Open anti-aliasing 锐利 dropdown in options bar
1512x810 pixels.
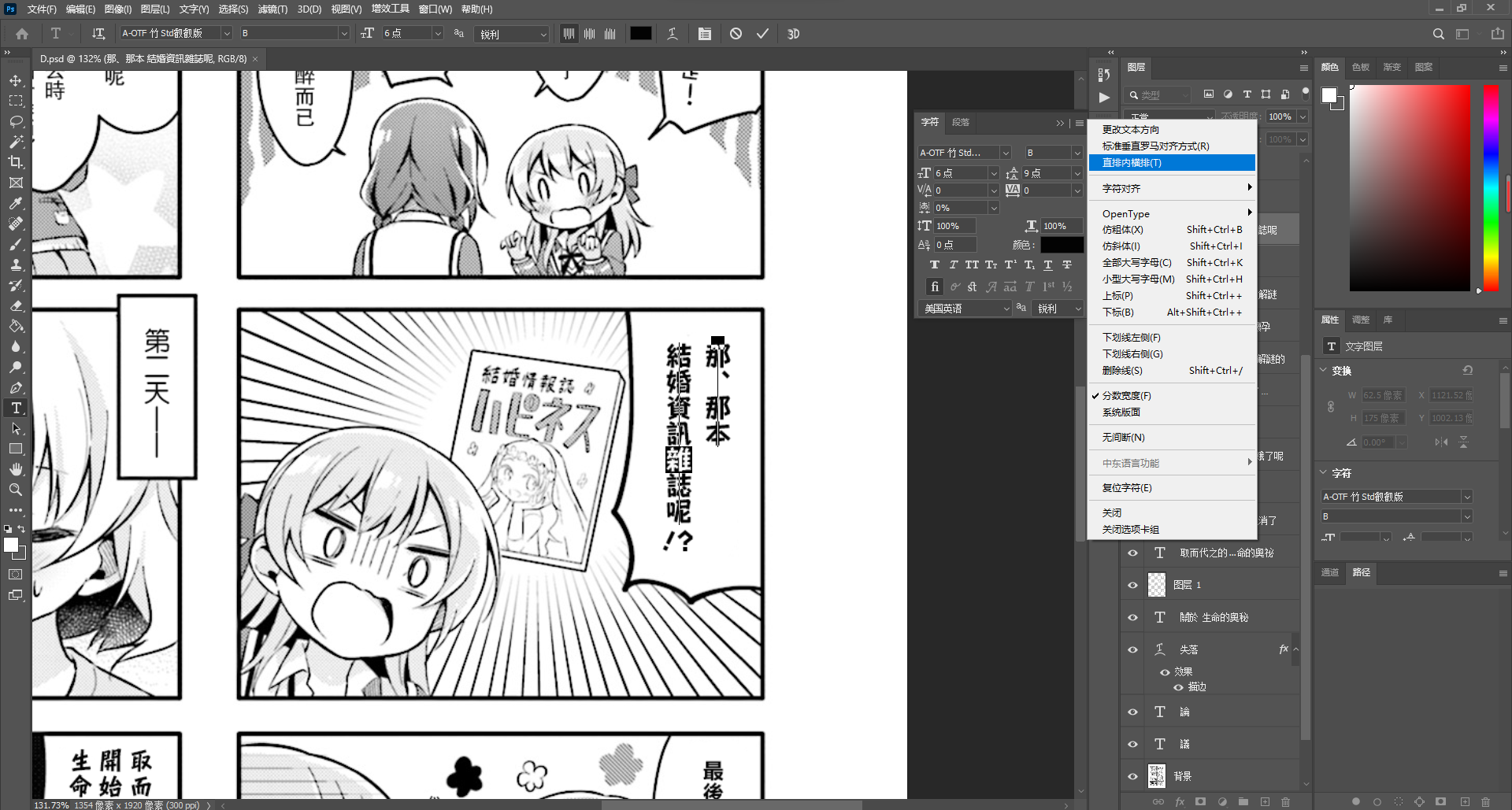point(543,34)
